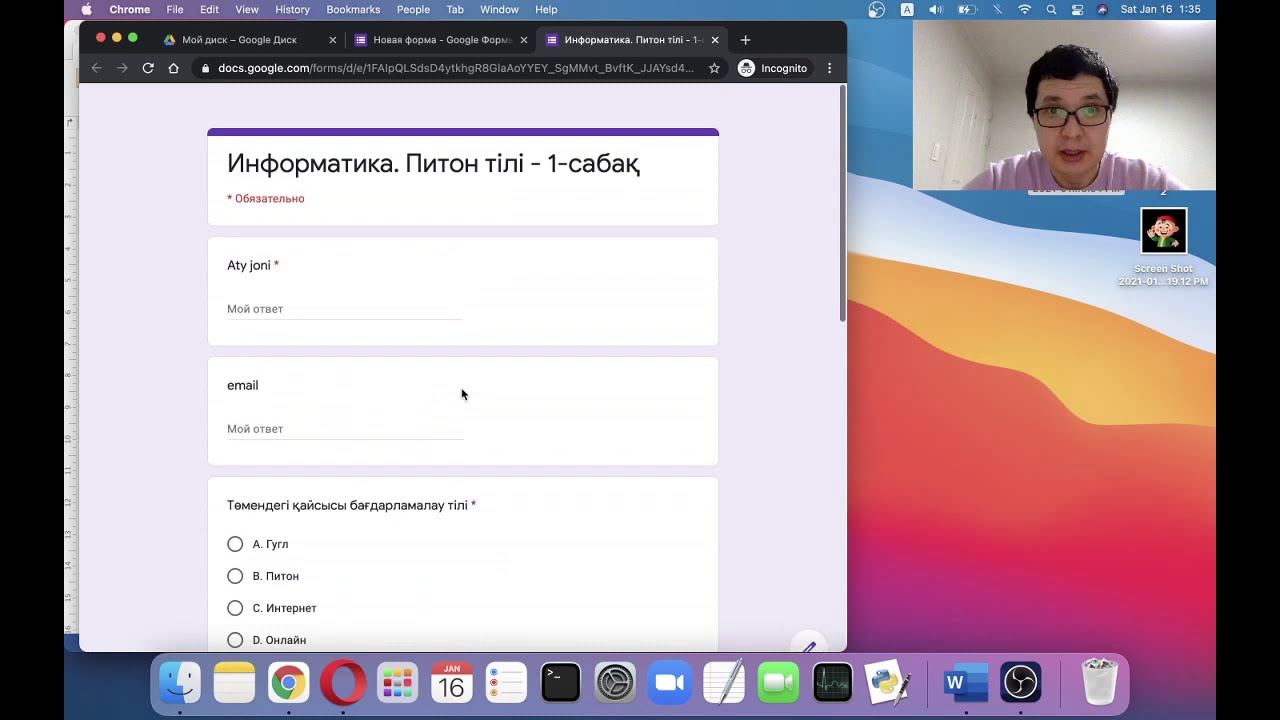The height and width of the screenshot is (720, 1280).
Task: Open Microsoft Word from the dock
Action: point(966,683)
